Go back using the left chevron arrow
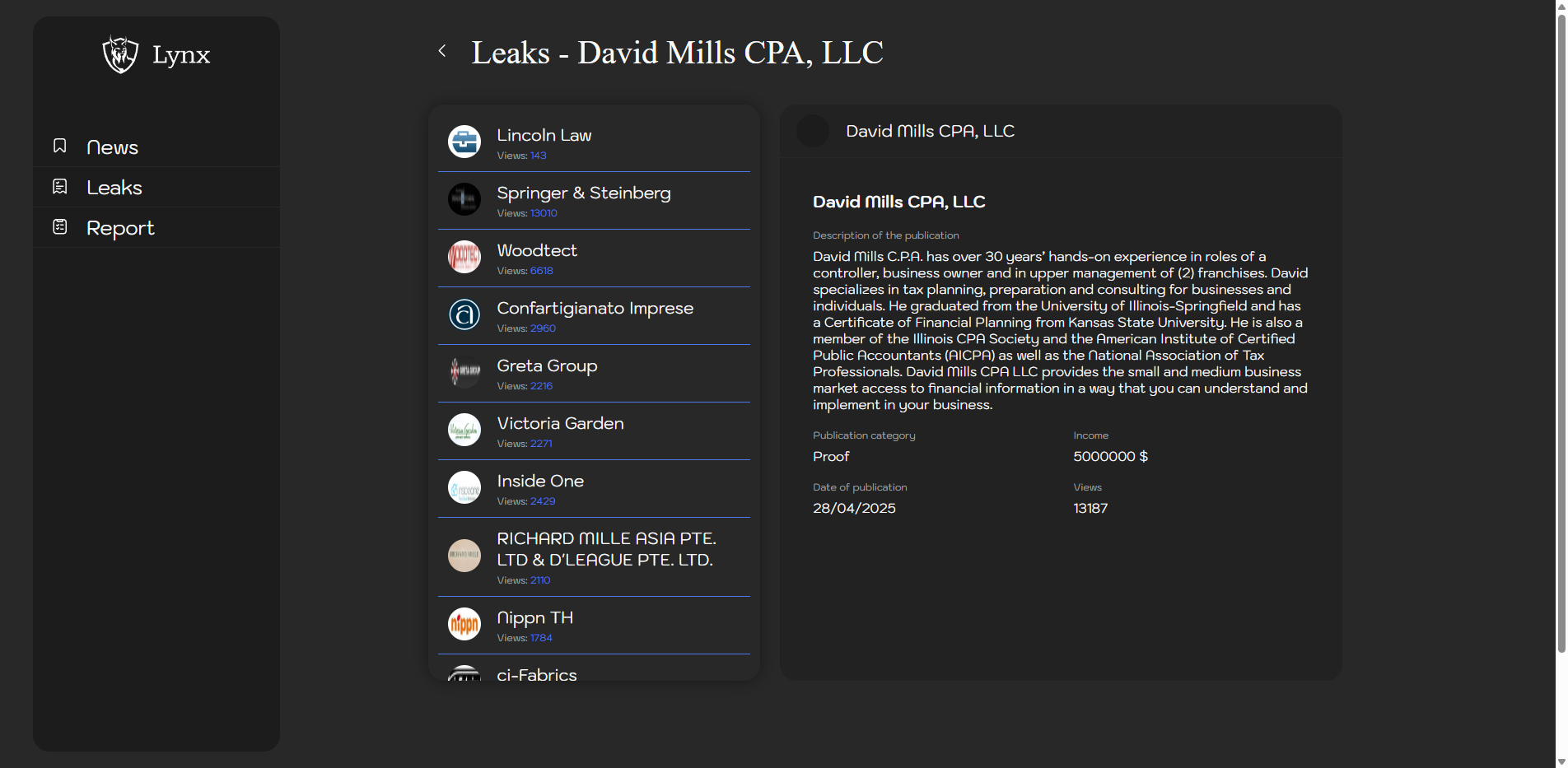 click(x=442, y=51)
